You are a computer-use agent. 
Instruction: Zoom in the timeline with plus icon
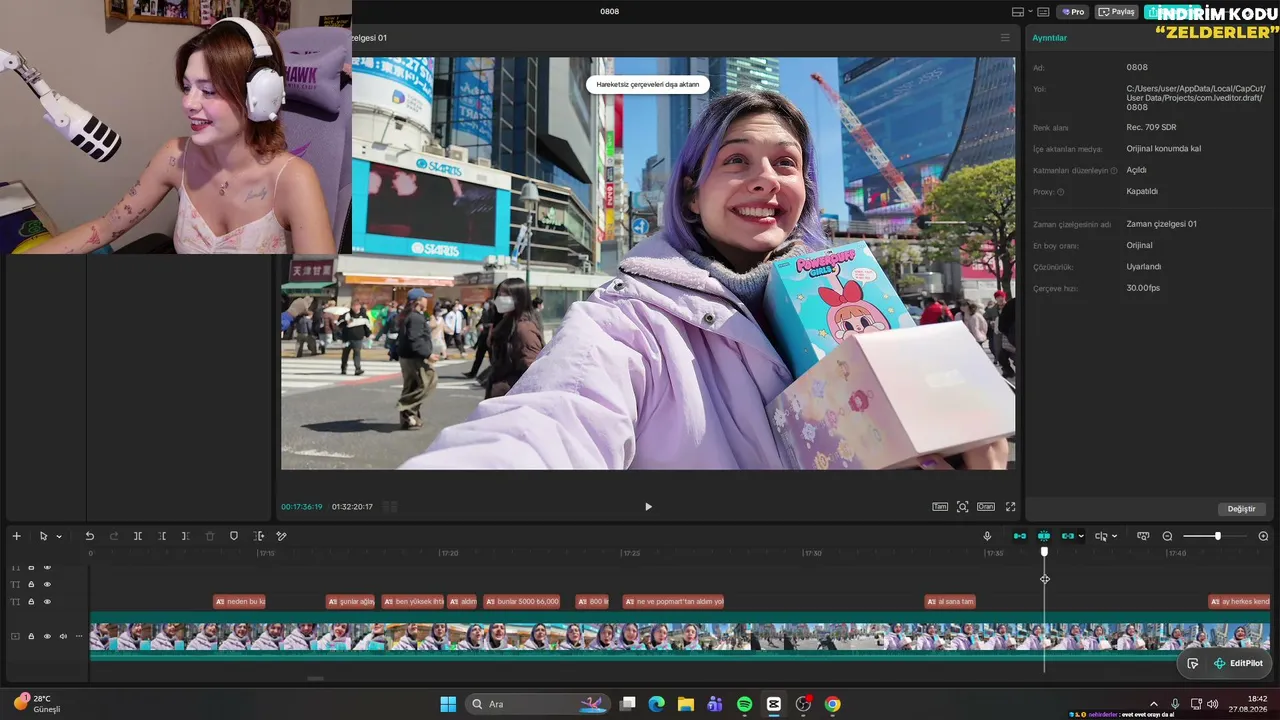tap(1263, 536)
